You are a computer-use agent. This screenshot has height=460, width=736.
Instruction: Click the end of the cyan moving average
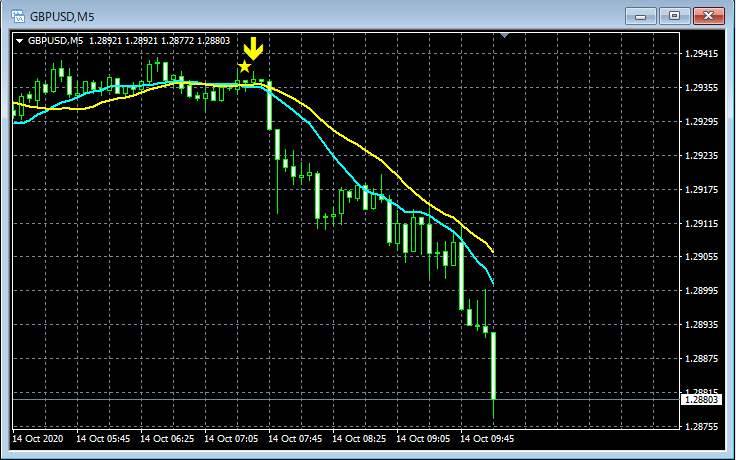[492, 282]
